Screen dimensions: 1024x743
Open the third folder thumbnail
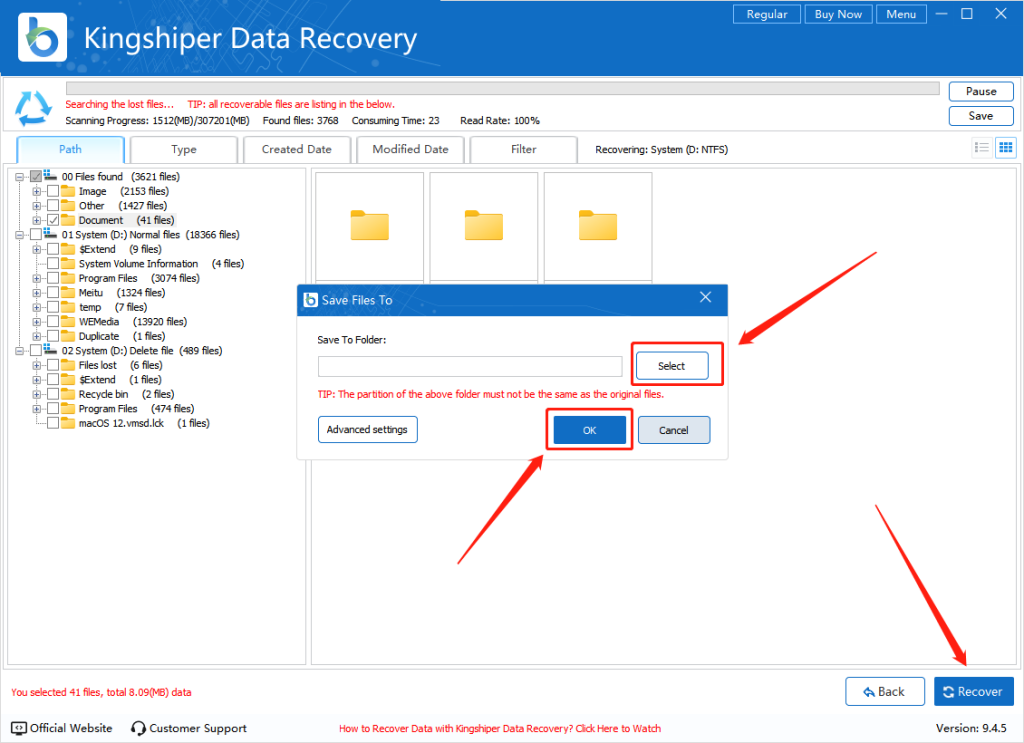(x=598, y=226)
